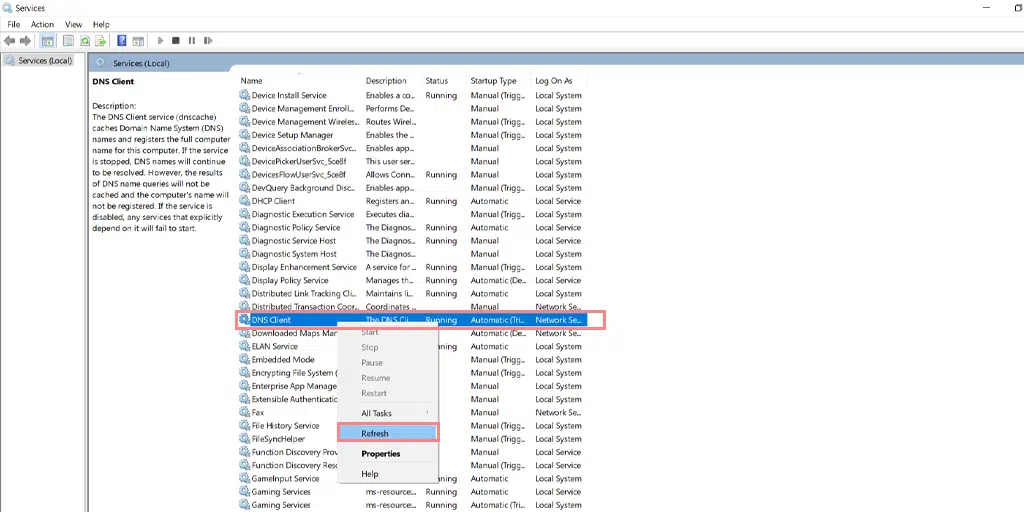Choose Resume in the context menu

click(388, 377)
